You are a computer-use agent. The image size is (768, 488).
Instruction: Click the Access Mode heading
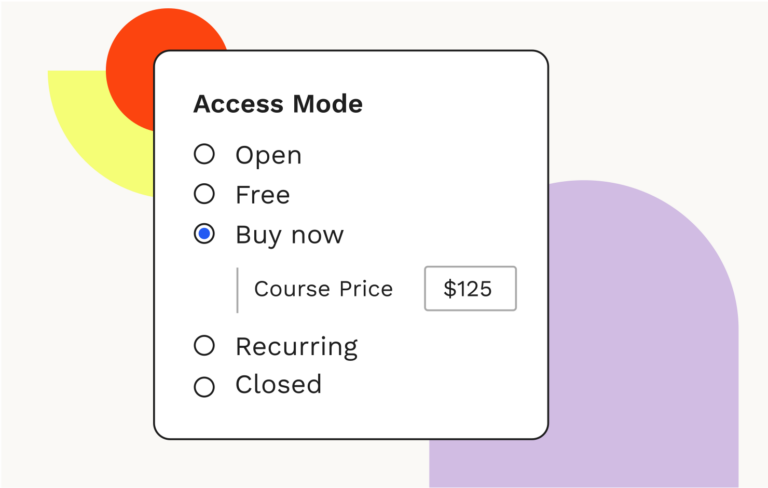(277, 104)
